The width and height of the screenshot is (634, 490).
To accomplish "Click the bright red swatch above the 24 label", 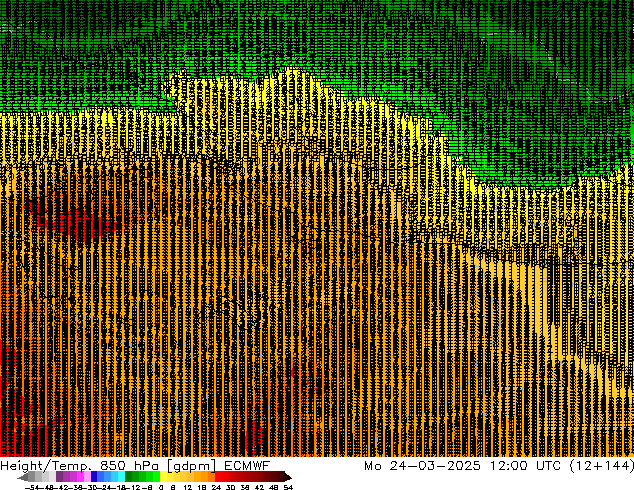I will click(x=218, y=477).
